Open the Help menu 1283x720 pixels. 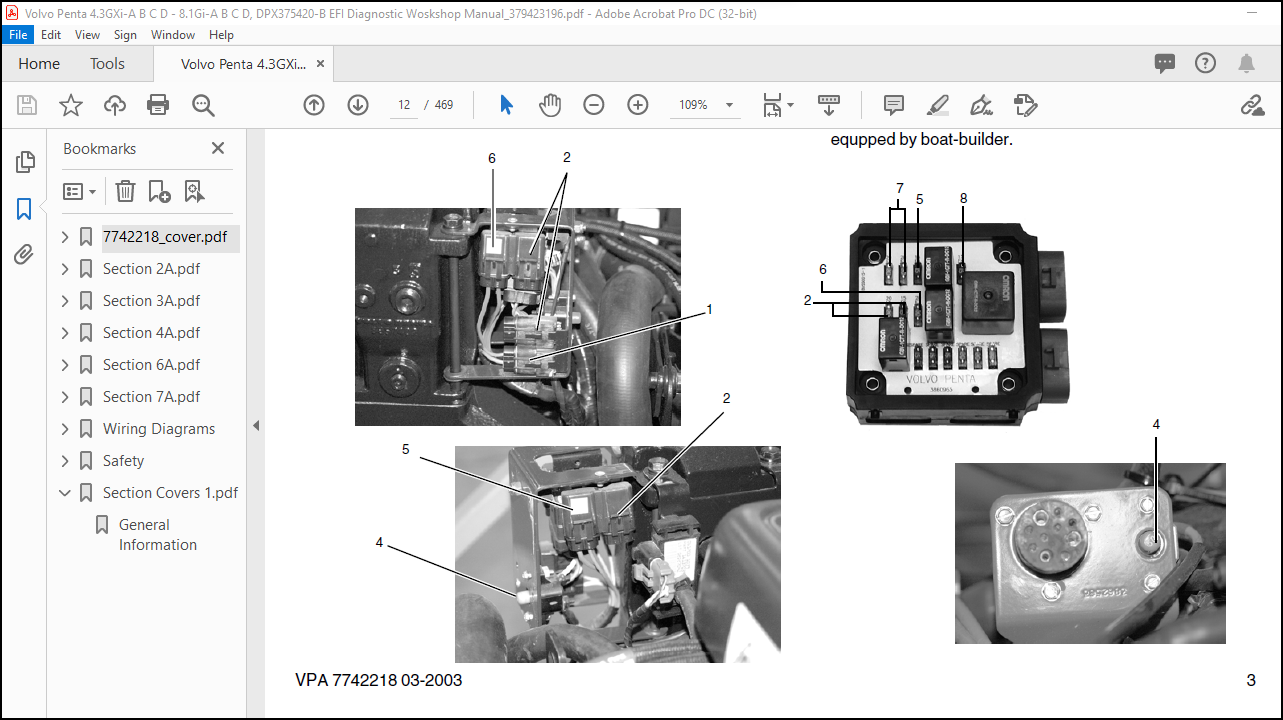(x=221, y=34)
